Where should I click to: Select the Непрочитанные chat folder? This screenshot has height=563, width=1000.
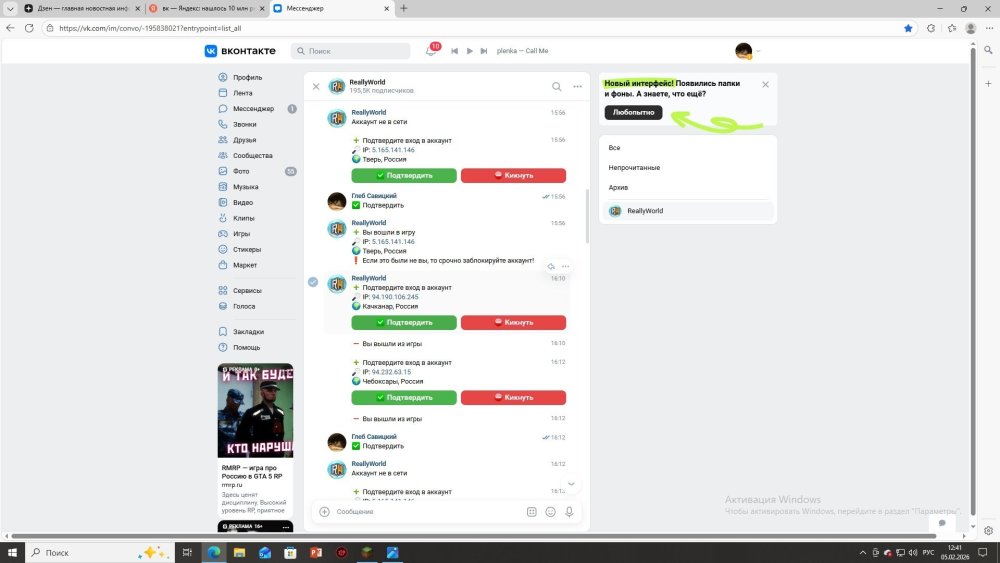688,168
